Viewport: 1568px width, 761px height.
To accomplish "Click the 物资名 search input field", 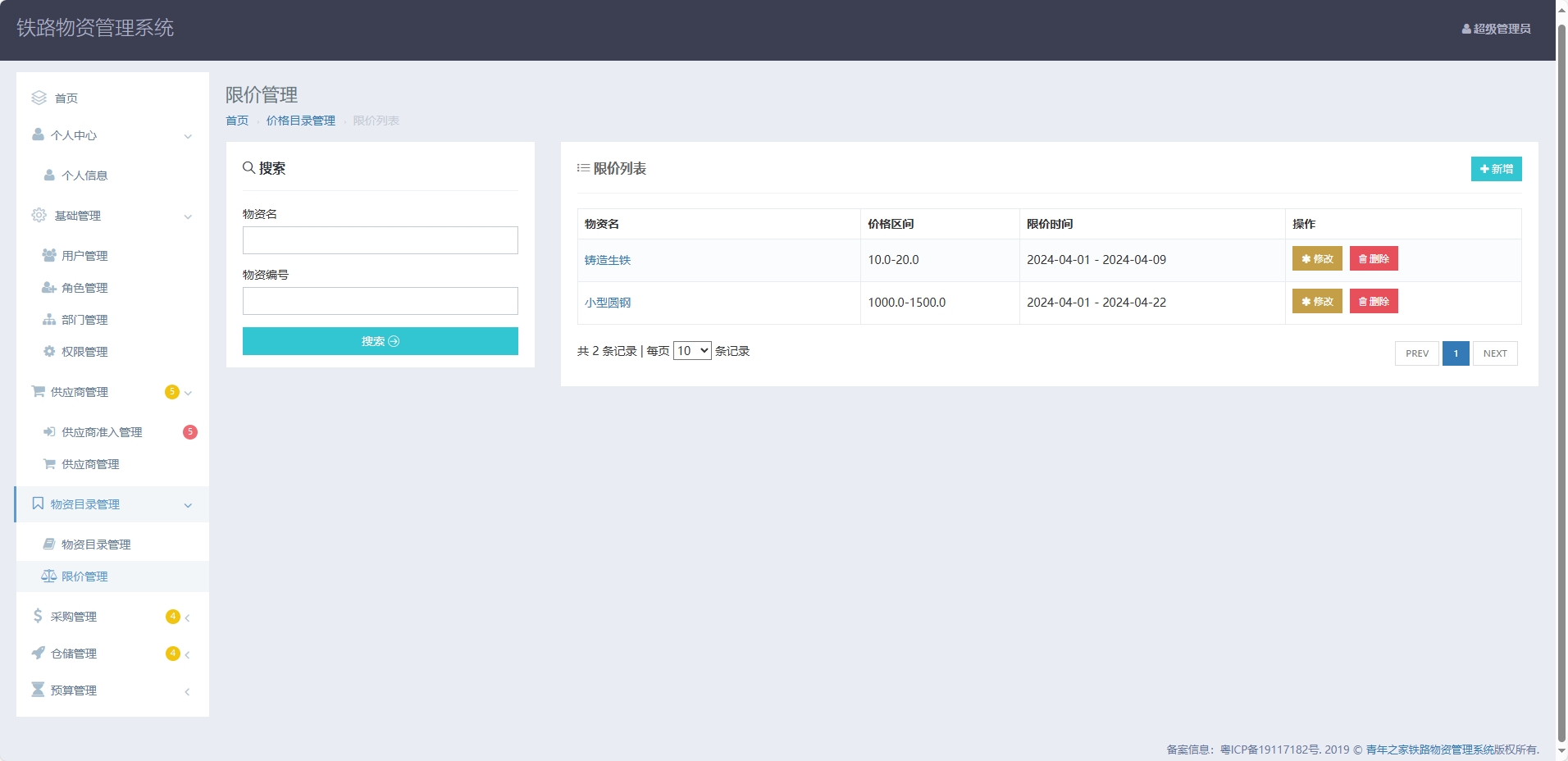I will (380, 239).
